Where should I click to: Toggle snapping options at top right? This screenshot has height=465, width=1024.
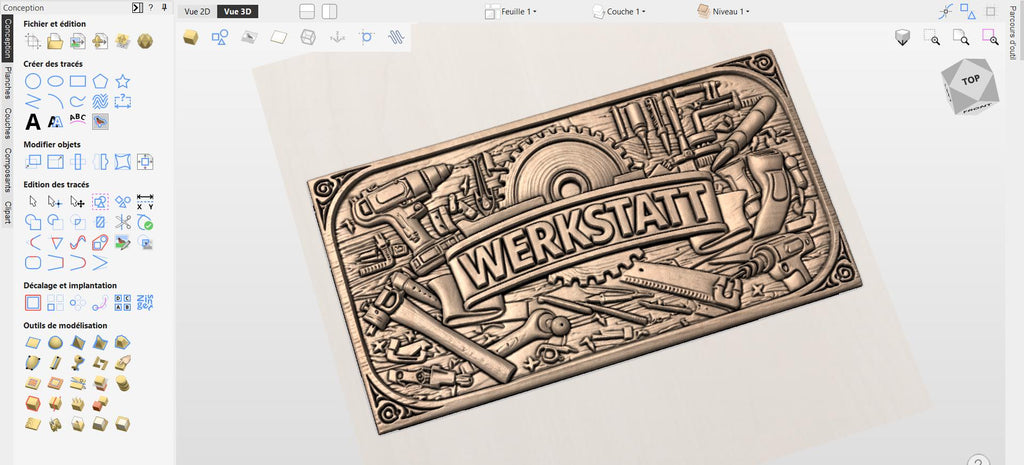[x=946, y=12]
